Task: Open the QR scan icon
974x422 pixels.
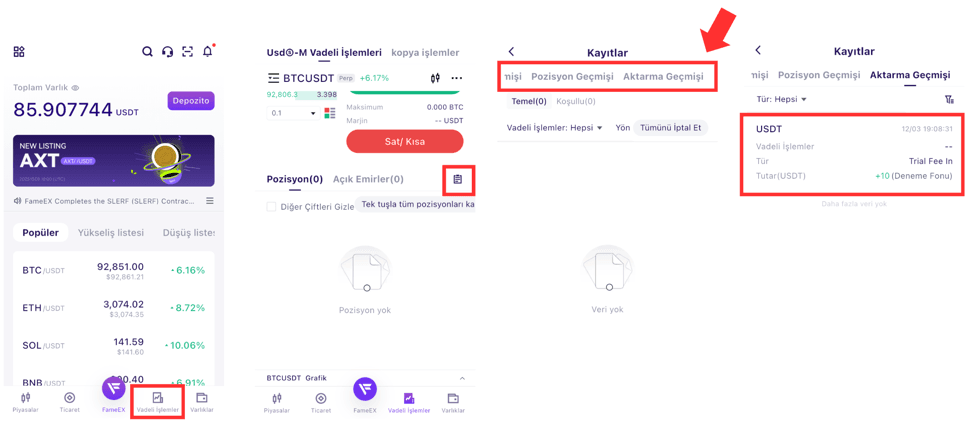Action: pos(187,52)
